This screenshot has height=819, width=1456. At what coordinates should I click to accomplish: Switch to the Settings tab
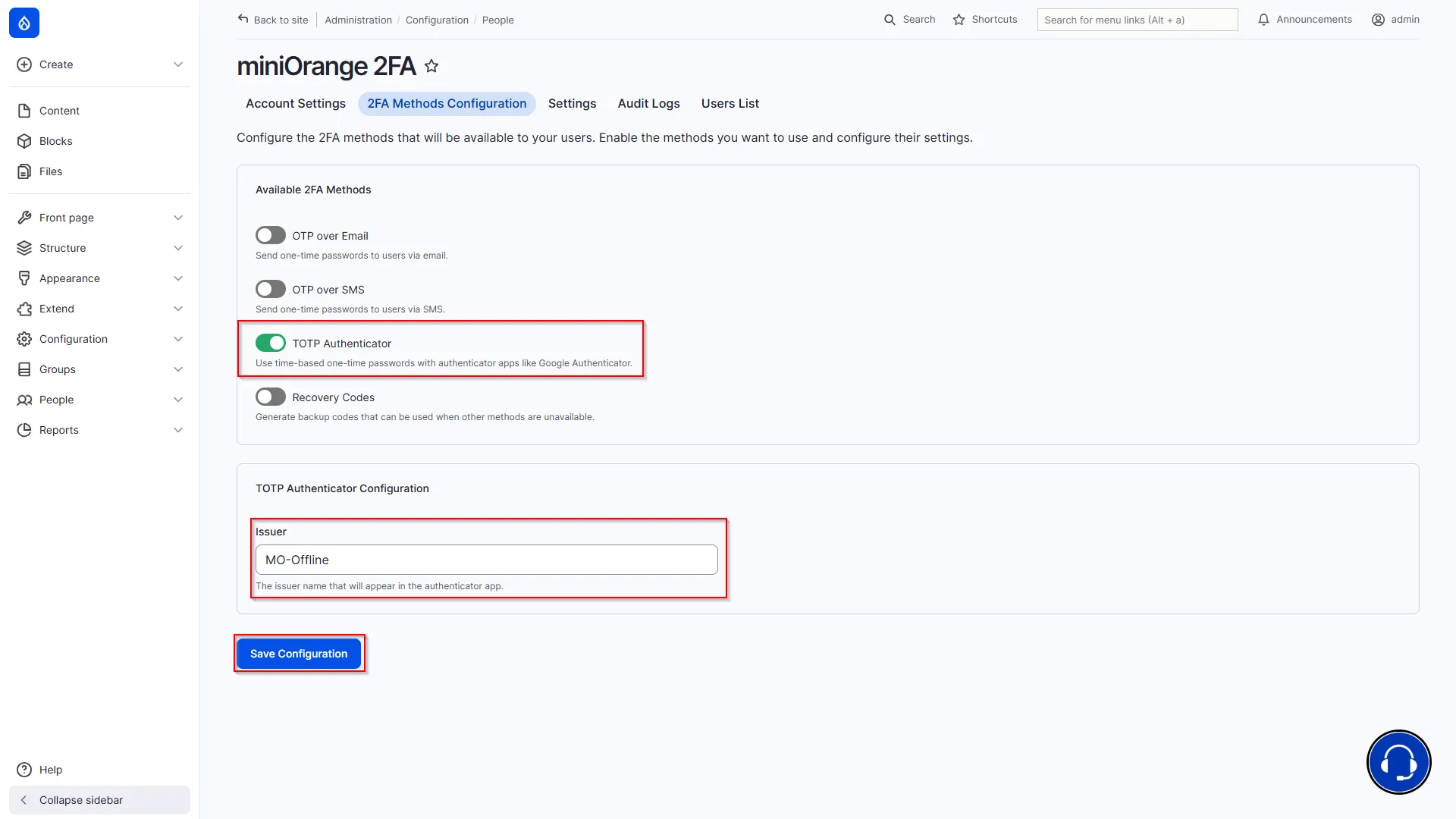[x=572, y=104]
